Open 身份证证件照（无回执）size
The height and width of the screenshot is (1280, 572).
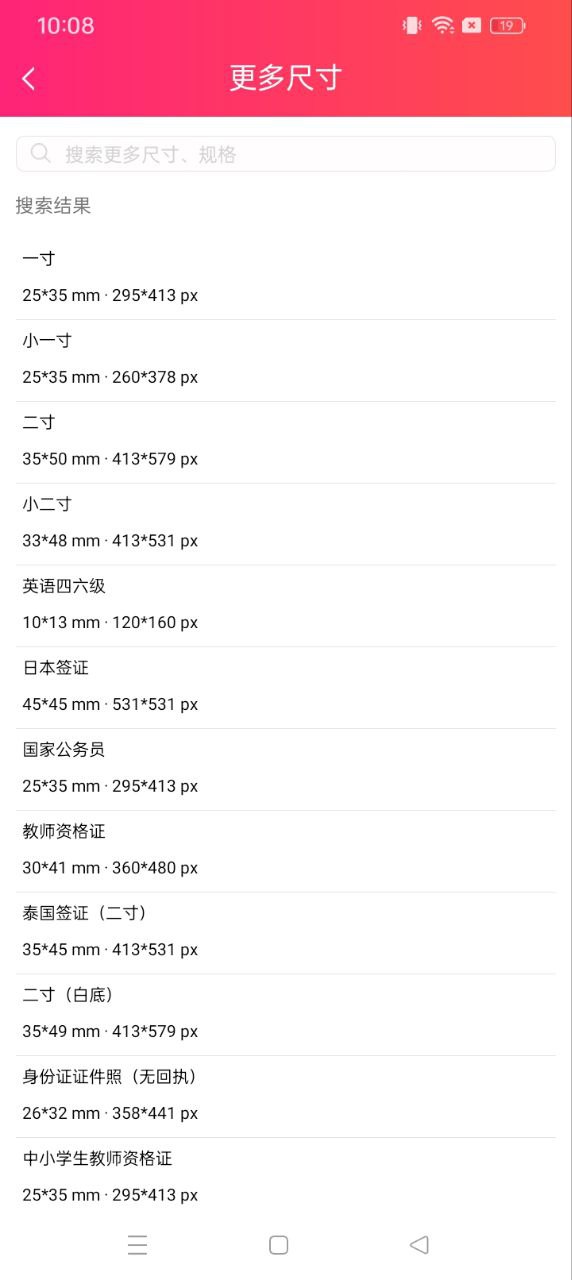pyautogui.click(x=286, y=1097)
